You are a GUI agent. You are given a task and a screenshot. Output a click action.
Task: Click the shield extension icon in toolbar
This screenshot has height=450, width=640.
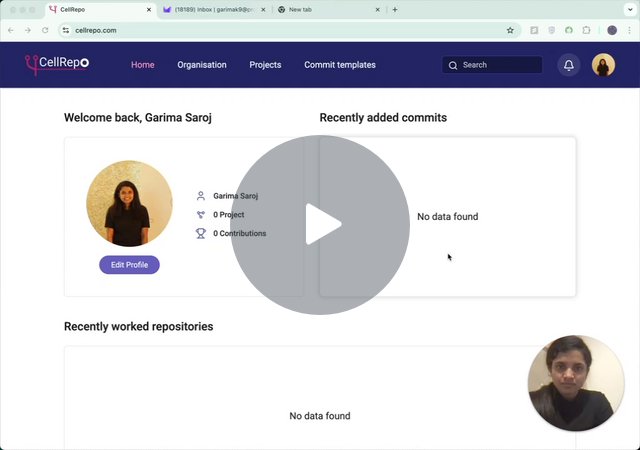coord(551,30)
